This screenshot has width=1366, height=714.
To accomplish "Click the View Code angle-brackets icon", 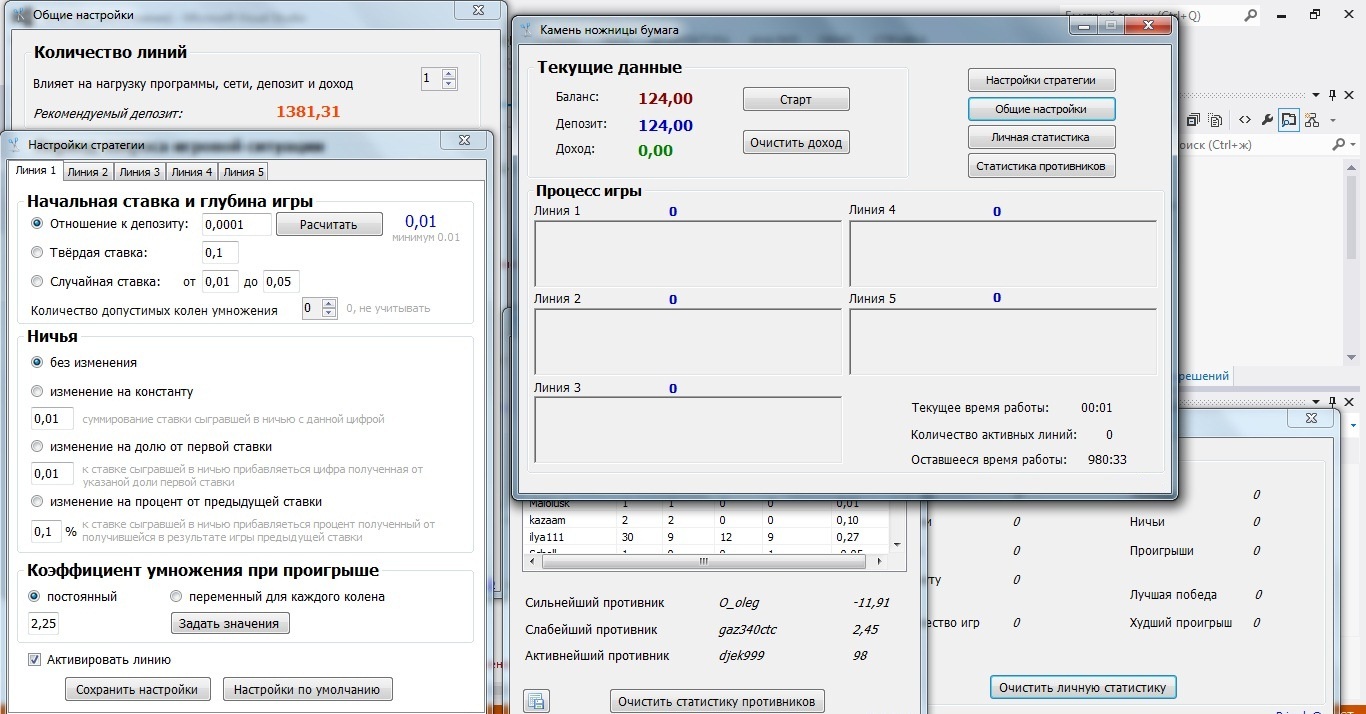I will click(x=1245, y=120).
